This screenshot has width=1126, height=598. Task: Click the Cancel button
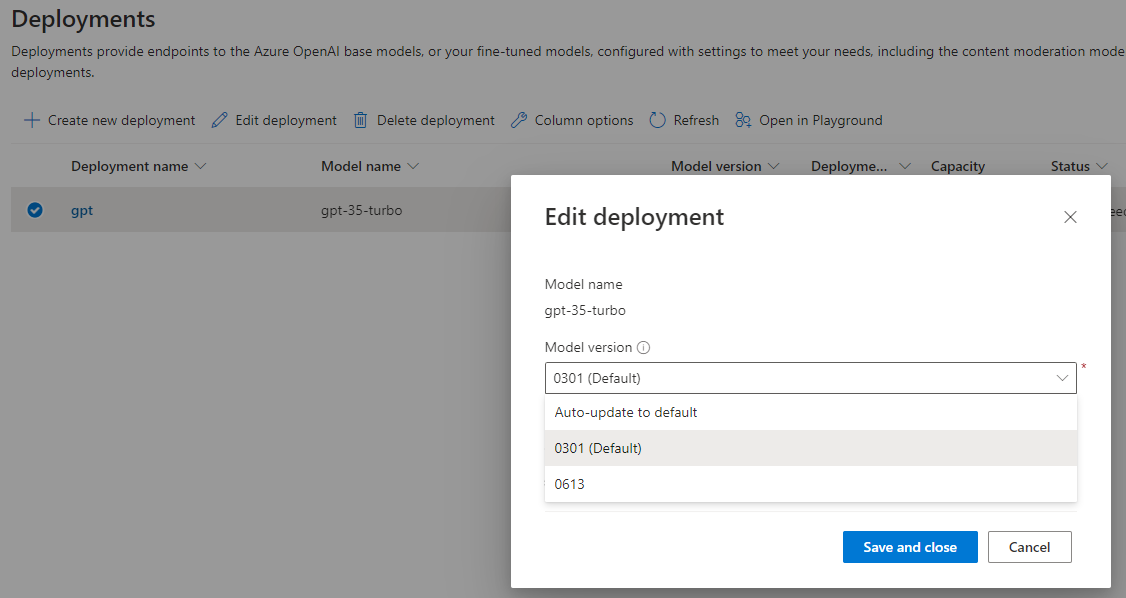pyautogui.click(x=1029, y=547)
